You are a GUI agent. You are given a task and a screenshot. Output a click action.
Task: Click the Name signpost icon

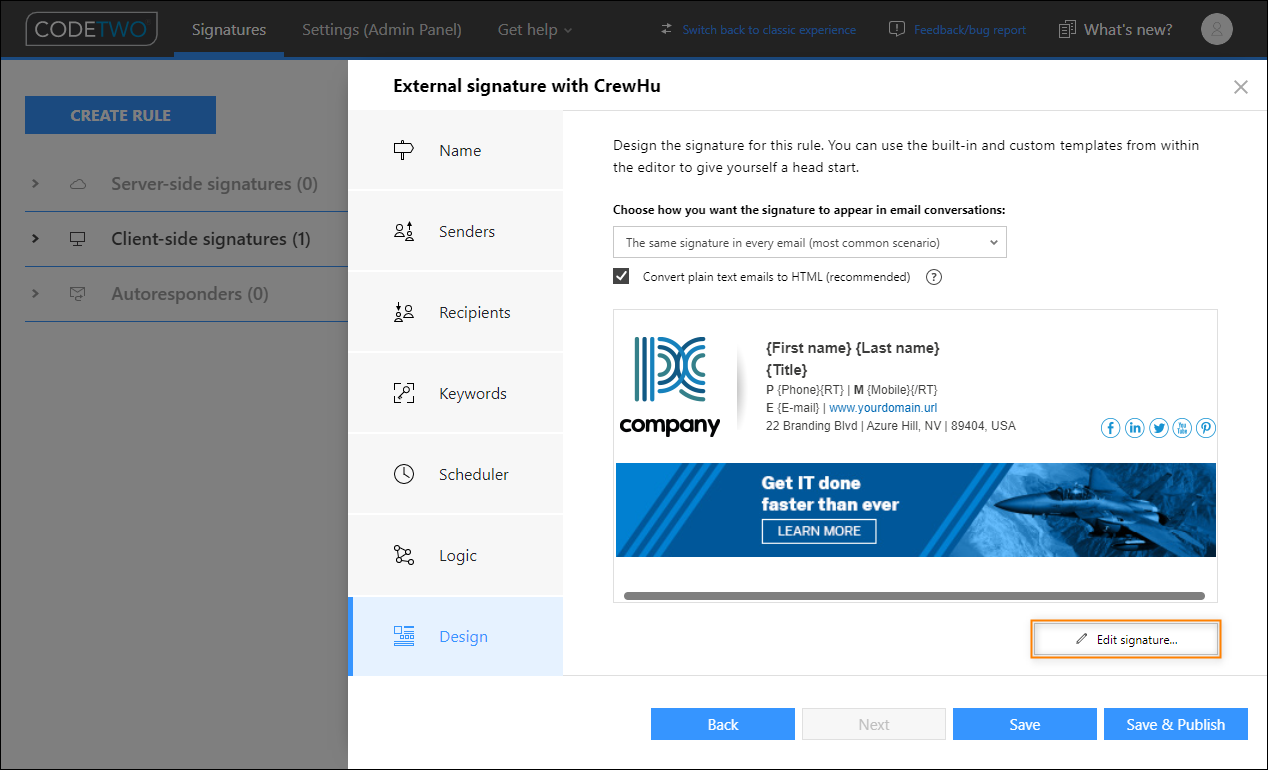(x=404, y=150)
